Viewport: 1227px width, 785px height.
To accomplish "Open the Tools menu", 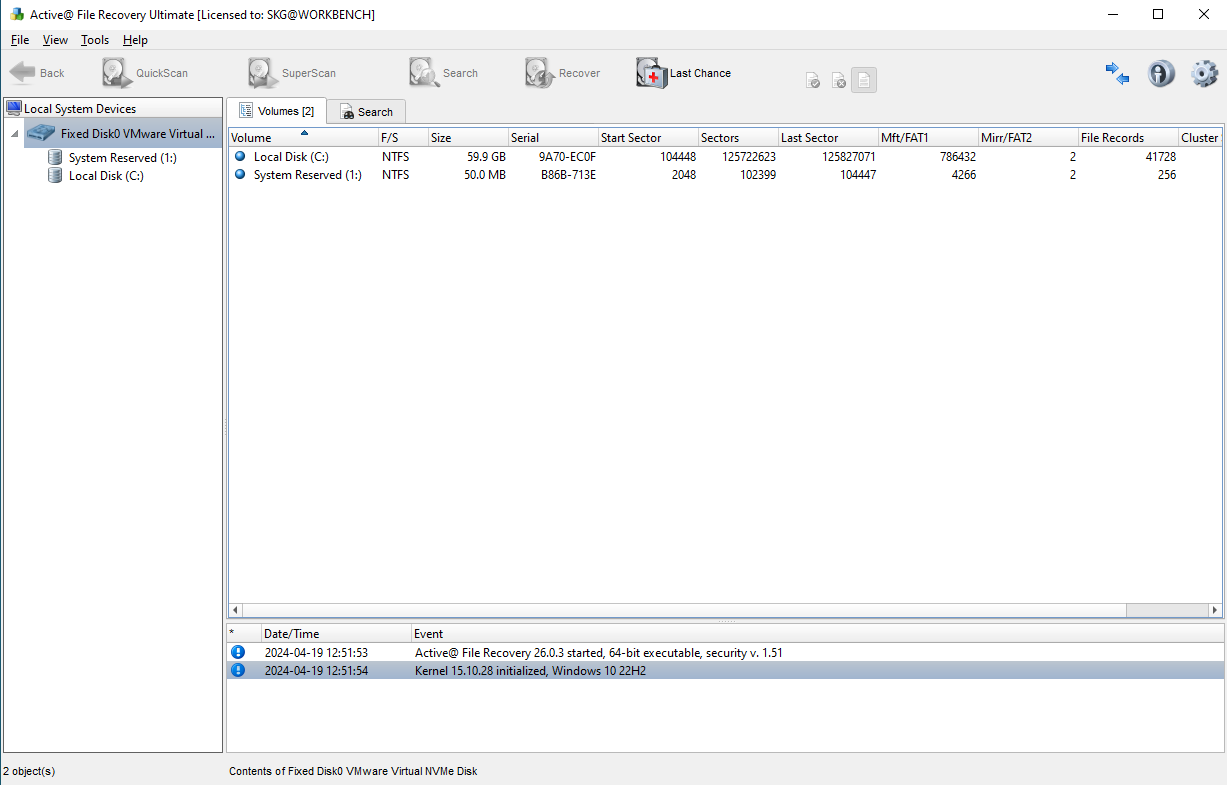I will [x=95, y=40].
